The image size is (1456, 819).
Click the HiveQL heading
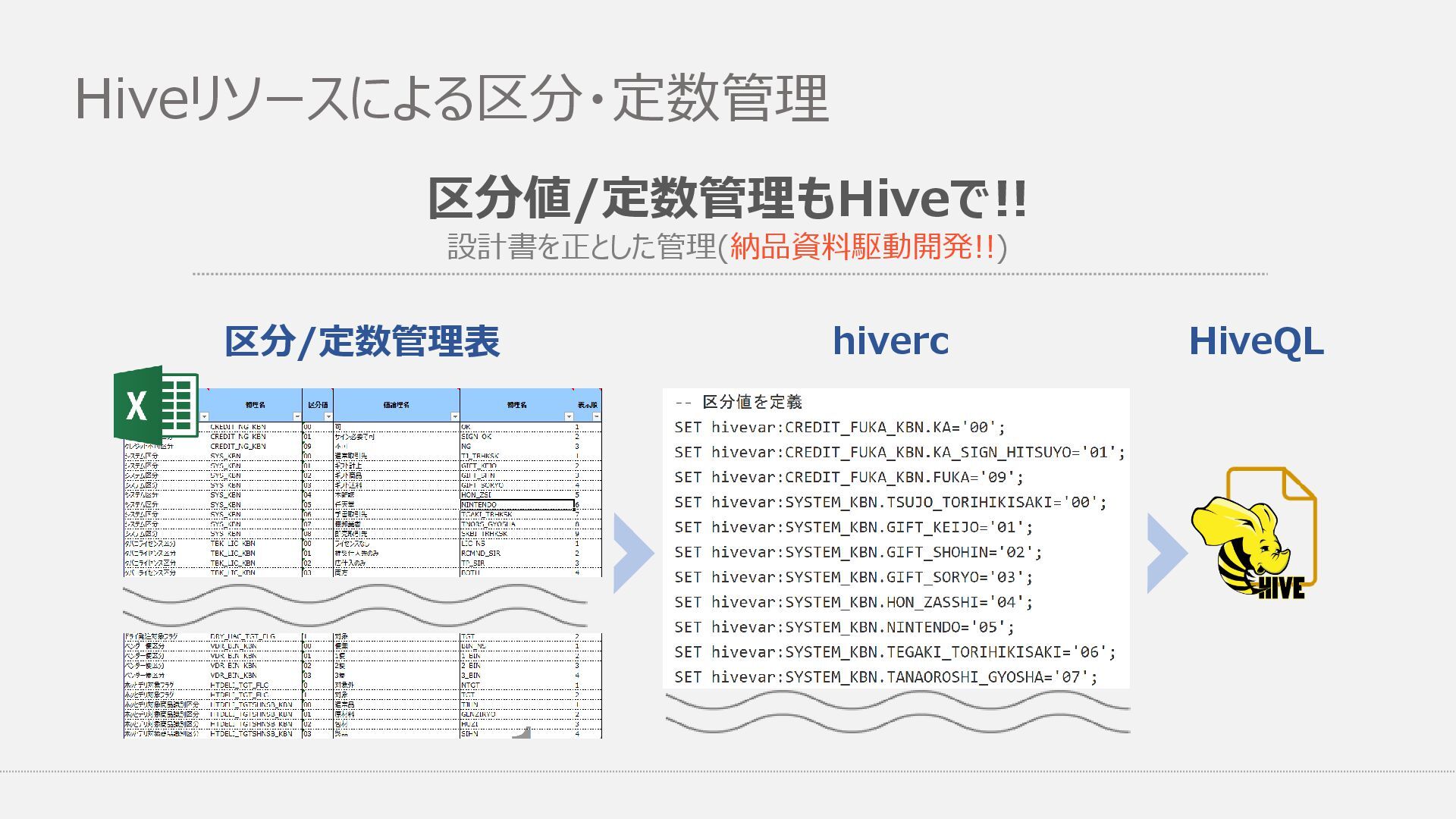(1256, 340)
